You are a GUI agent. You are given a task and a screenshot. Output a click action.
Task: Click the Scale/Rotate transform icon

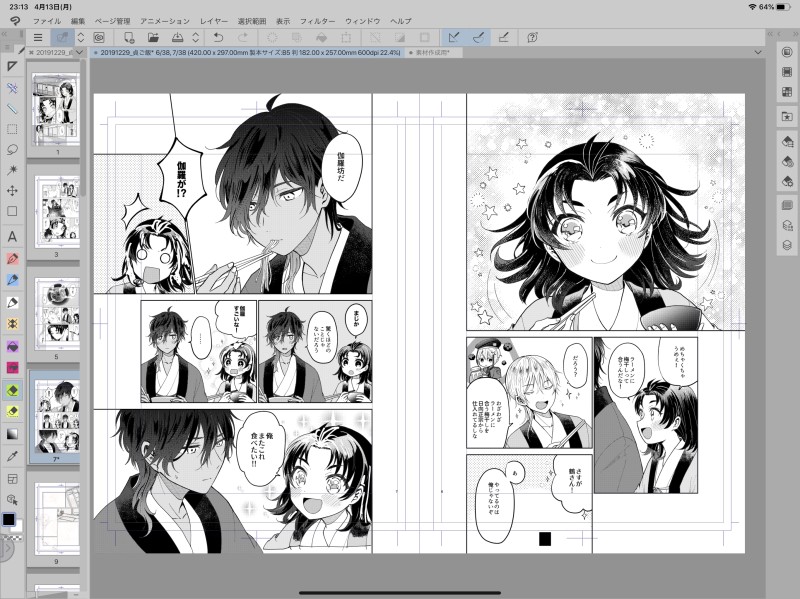point(346,37)
